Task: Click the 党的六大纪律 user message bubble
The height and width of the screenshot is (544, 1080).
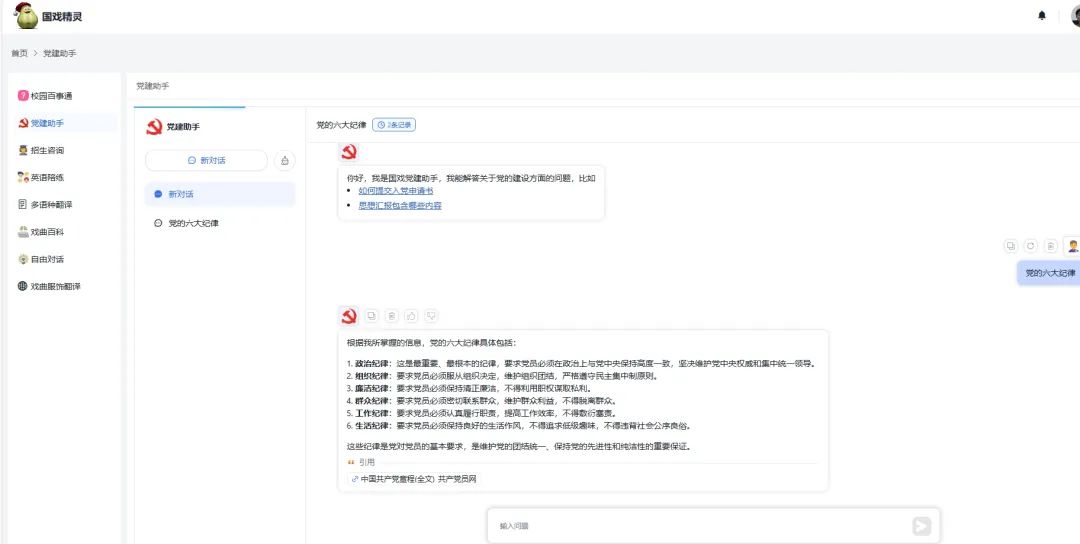Action: (1049, 273)
